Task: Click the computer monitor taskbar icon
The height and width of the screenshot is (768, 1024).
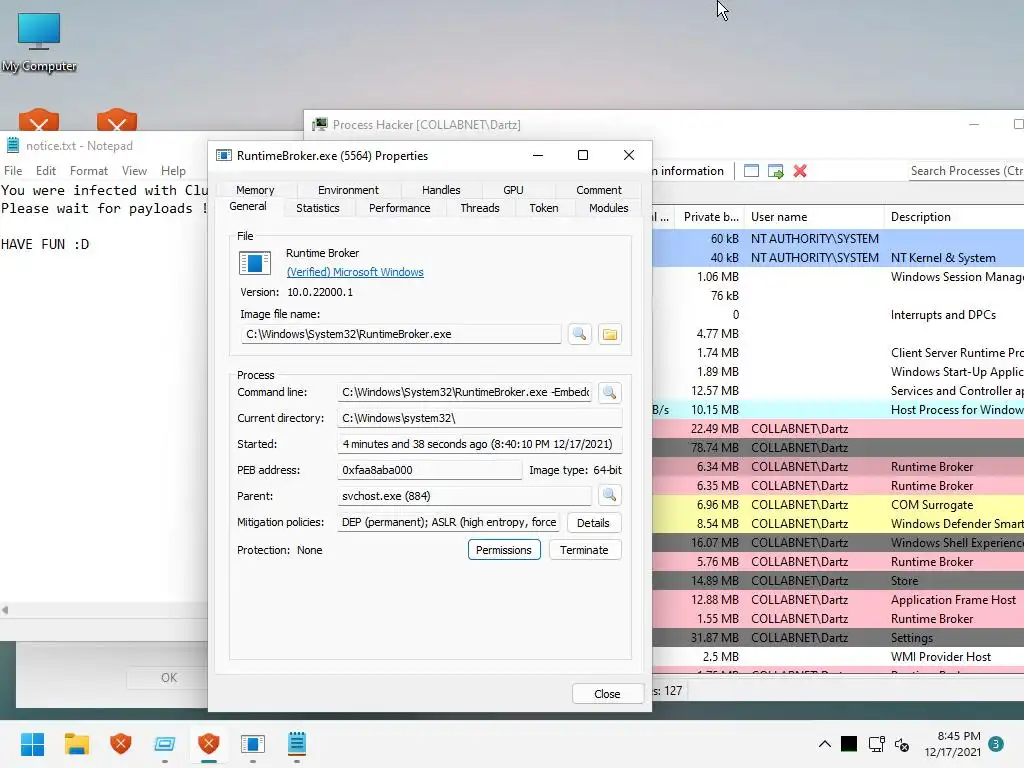Action: tap(165, 744)
